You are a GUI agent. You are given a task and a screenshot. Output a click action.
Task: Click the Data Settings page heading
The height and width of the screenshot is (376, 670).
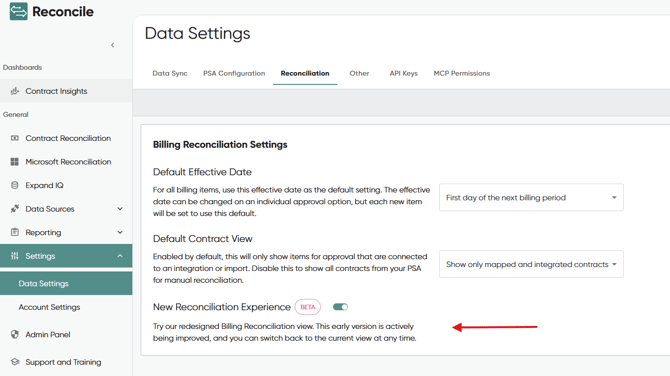(x=197, y=33)
